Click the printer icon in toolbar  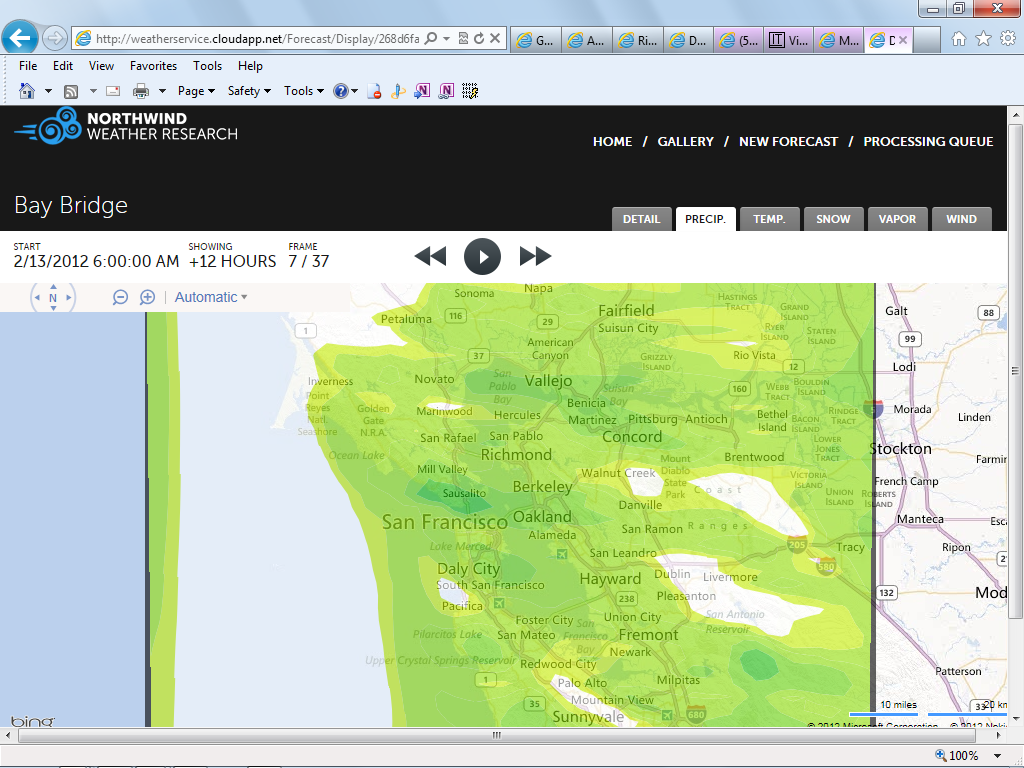pos(141,91)
